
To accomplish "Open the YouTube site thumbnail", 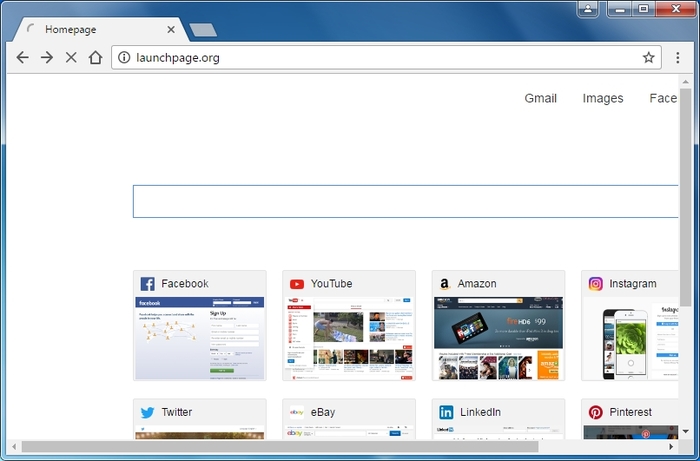I will pos(349,338).
